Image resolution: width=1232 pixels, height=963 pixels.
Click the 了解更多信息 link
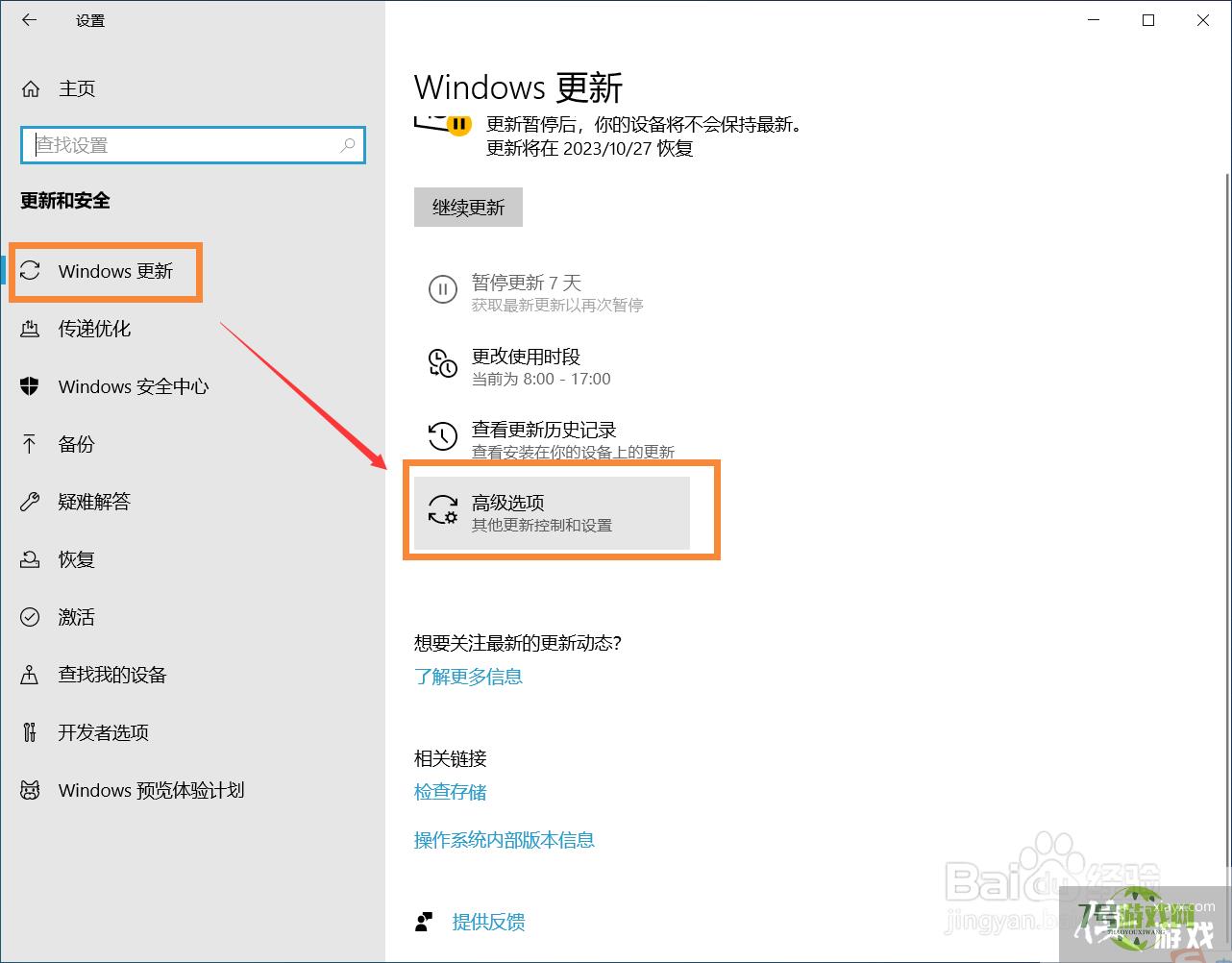(468, 677)
